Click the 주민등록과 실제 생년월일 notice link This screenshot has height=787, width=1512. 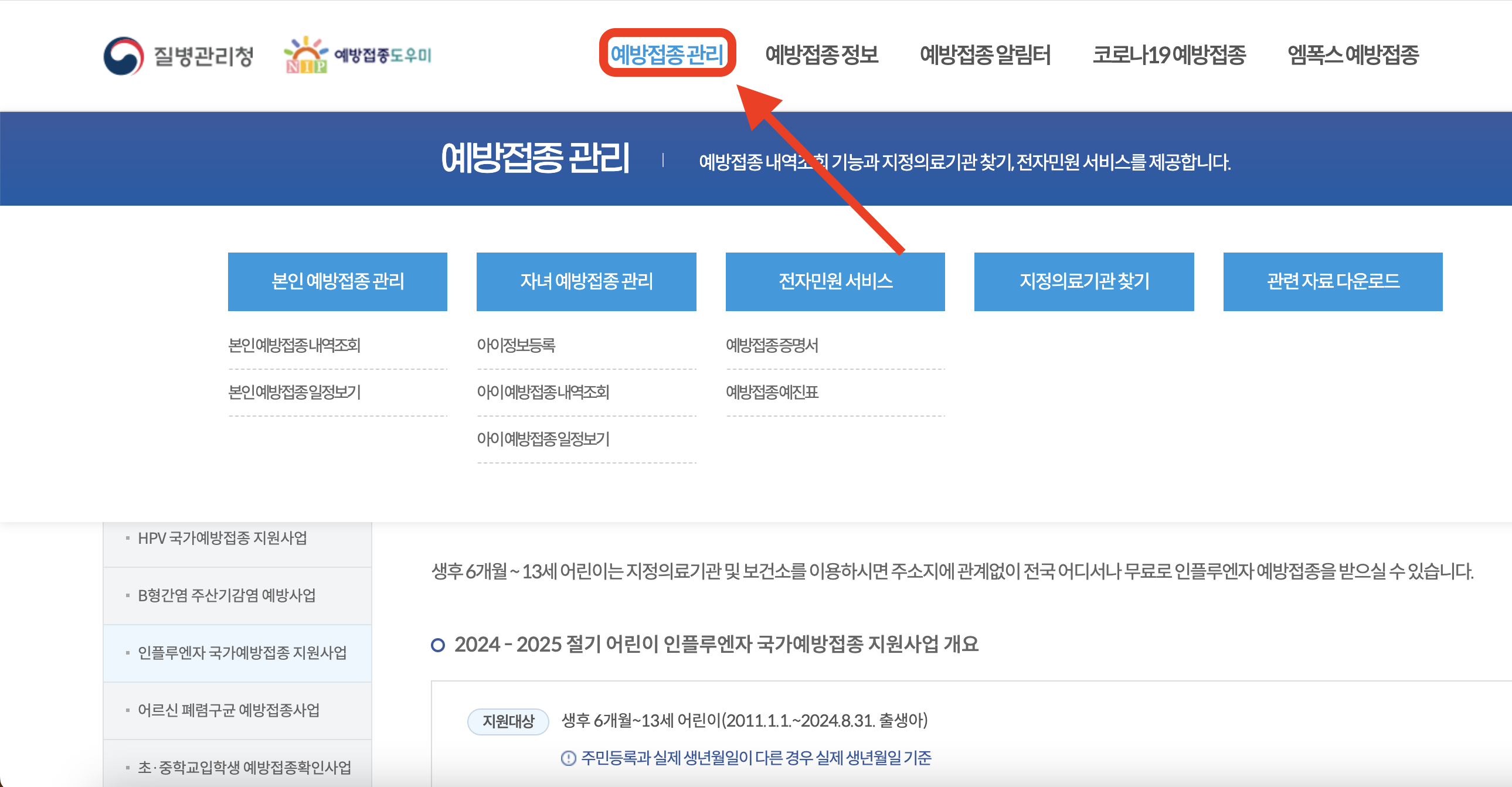point(757,758)
